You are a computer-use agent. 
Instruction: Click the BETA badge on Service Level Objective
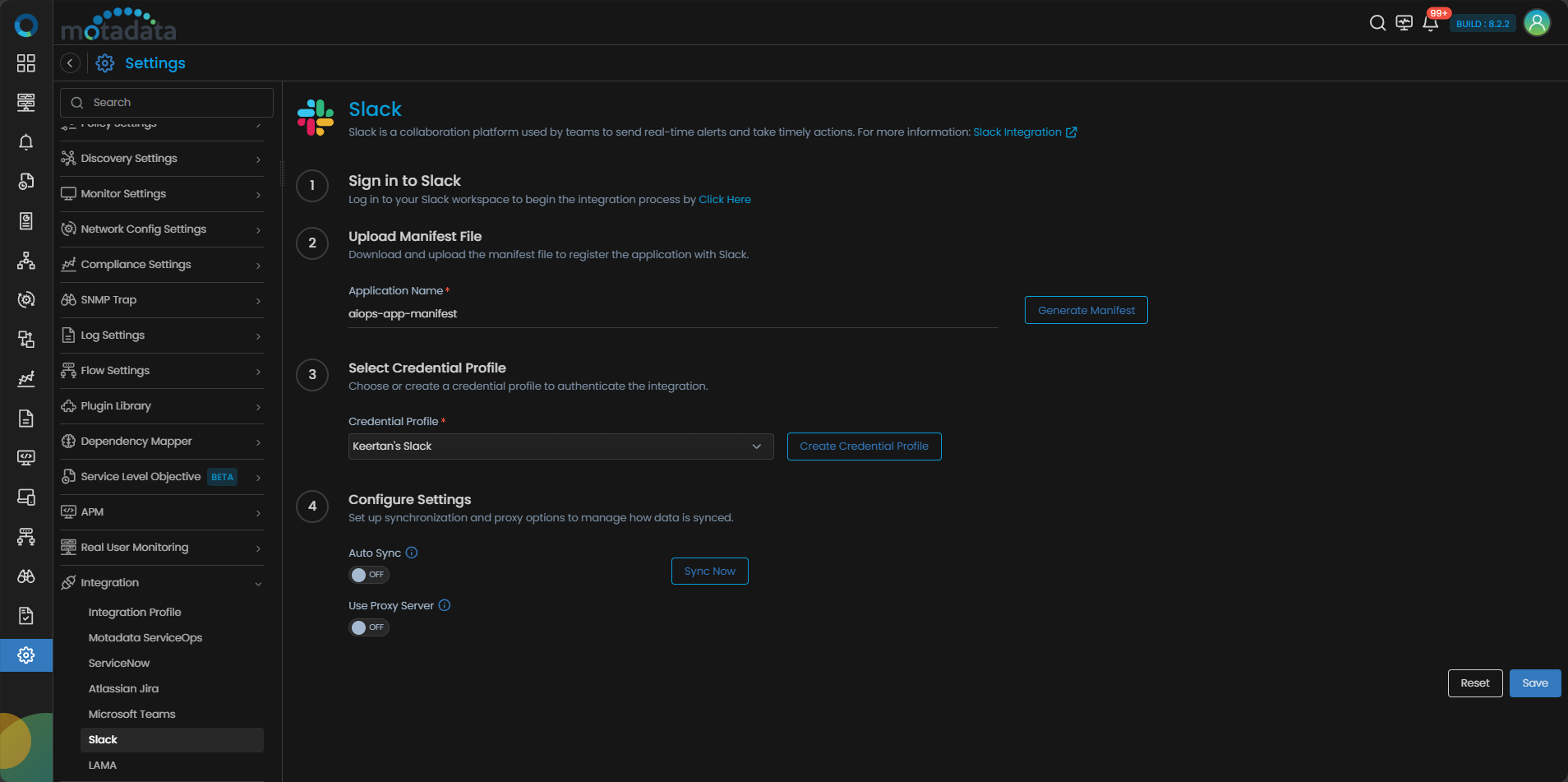[x=222, y=477]
